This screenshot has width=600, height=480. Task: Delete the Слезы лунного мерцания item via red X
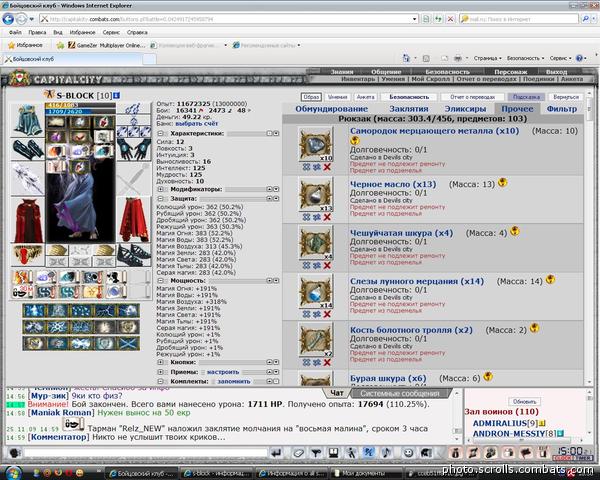click(x=327, y=314)
